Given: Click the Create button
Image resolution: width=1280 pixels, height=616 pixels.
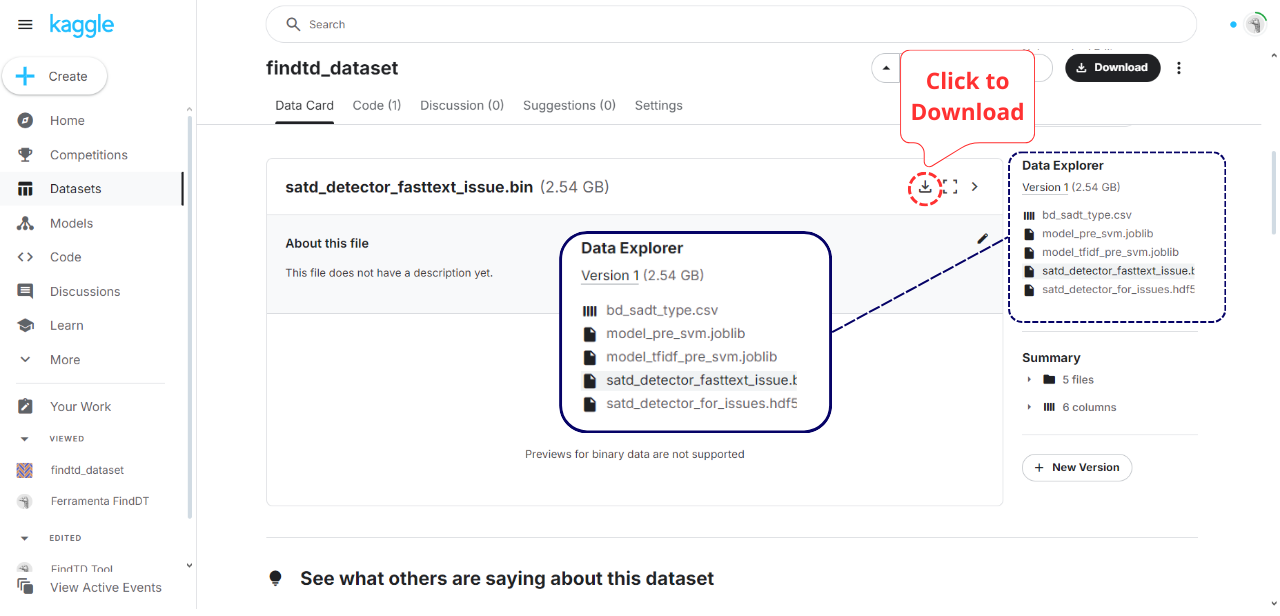Looking at the screenshot, I should pos(55,76).
